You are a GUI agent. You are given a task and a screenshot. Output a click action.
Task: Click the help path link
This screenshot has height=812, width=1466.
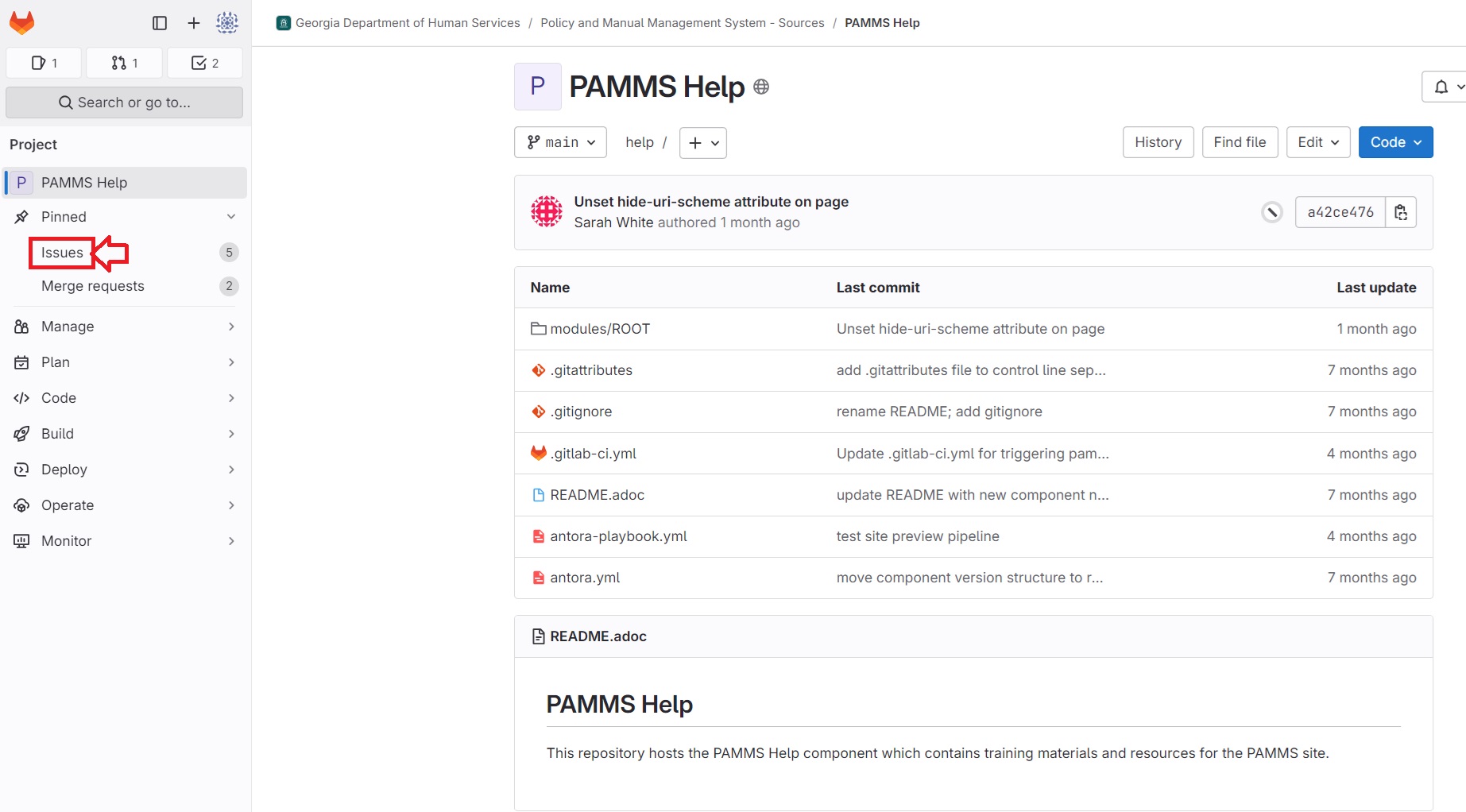(640, 142)
